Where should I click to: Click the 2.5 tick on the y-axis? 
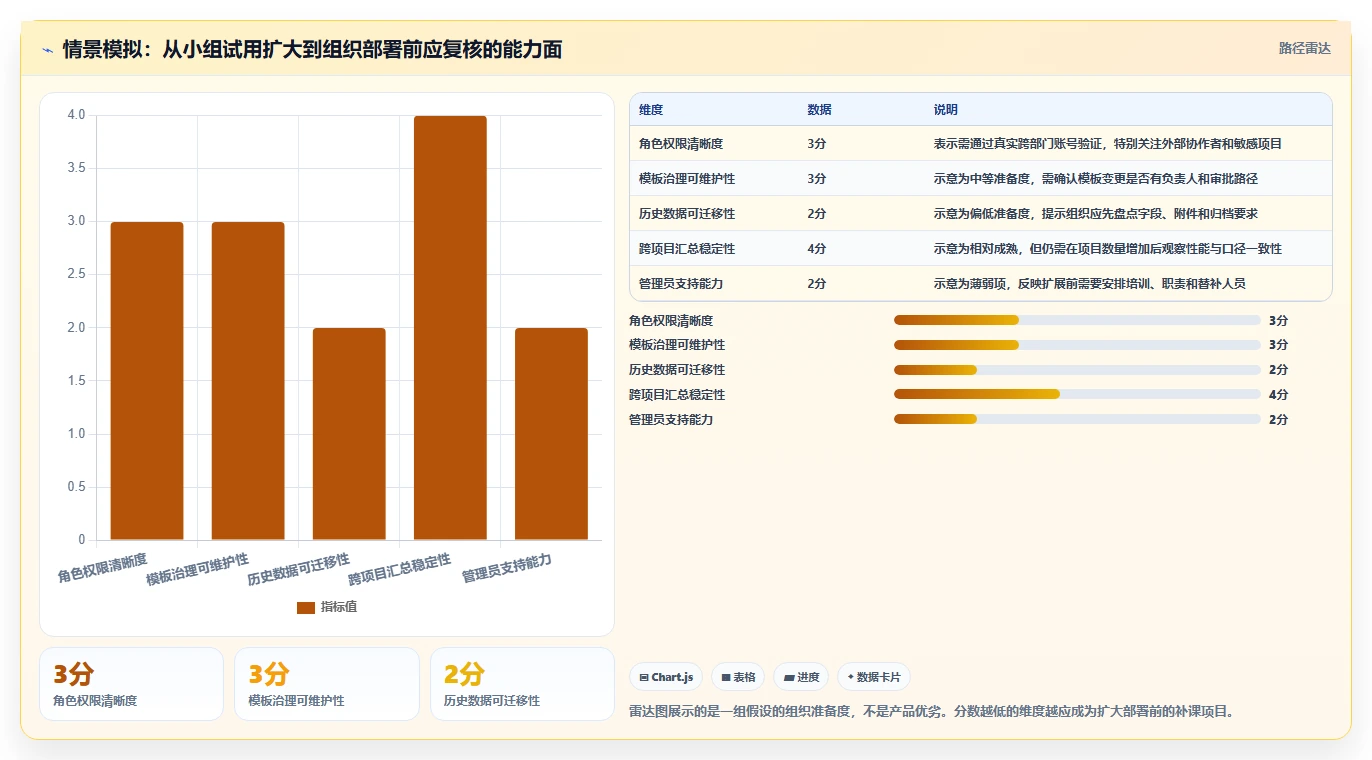pyautogui.click(x=76, y=274)
